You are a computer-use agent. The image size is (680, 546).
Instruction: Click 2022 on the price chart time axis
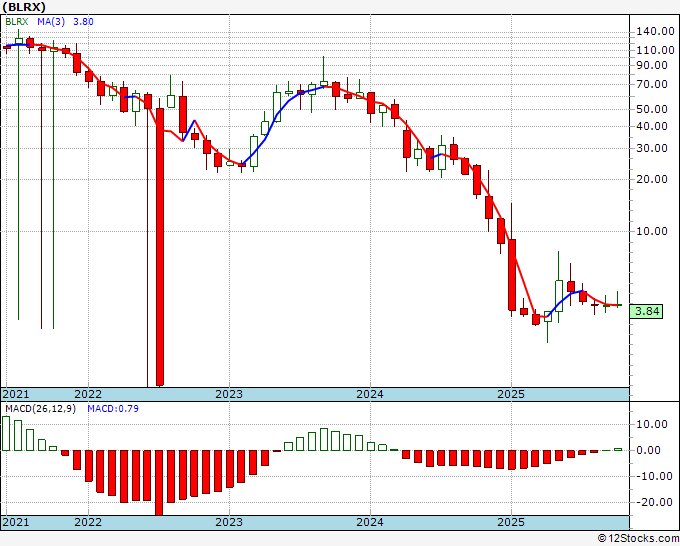pyautogui.click(x=88, y=394)
